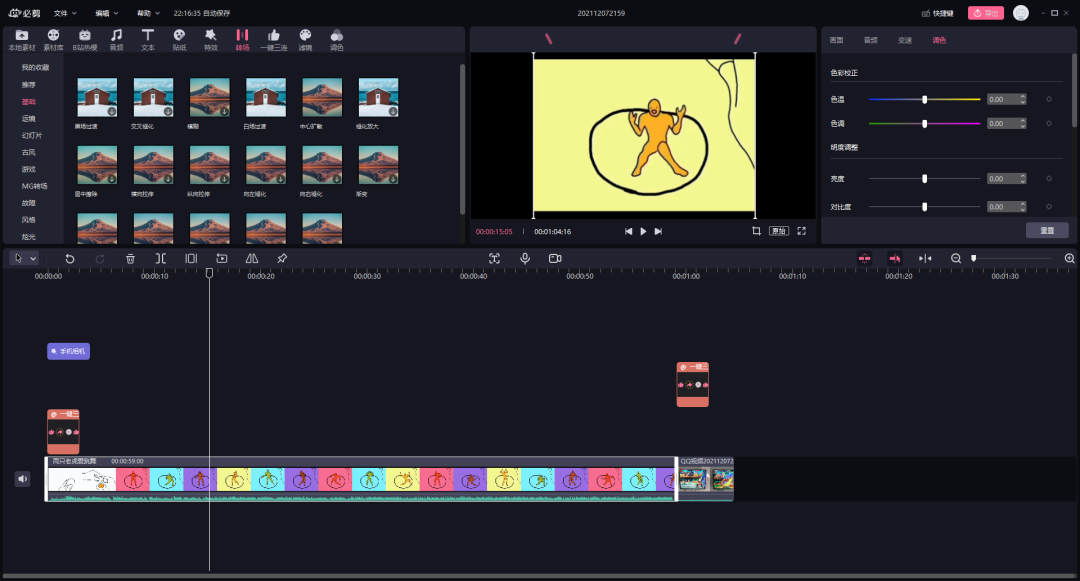The height and width of the screenshot is (581, 1080).
Task: Click the pink 导出 export button
Action: click(985, 13)
